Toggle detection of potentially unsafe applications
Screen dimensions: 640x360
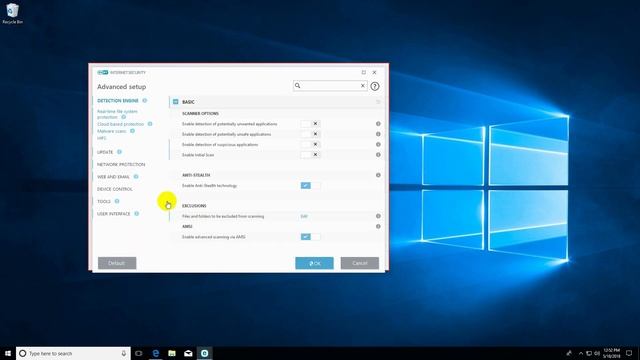pos(310,134)
